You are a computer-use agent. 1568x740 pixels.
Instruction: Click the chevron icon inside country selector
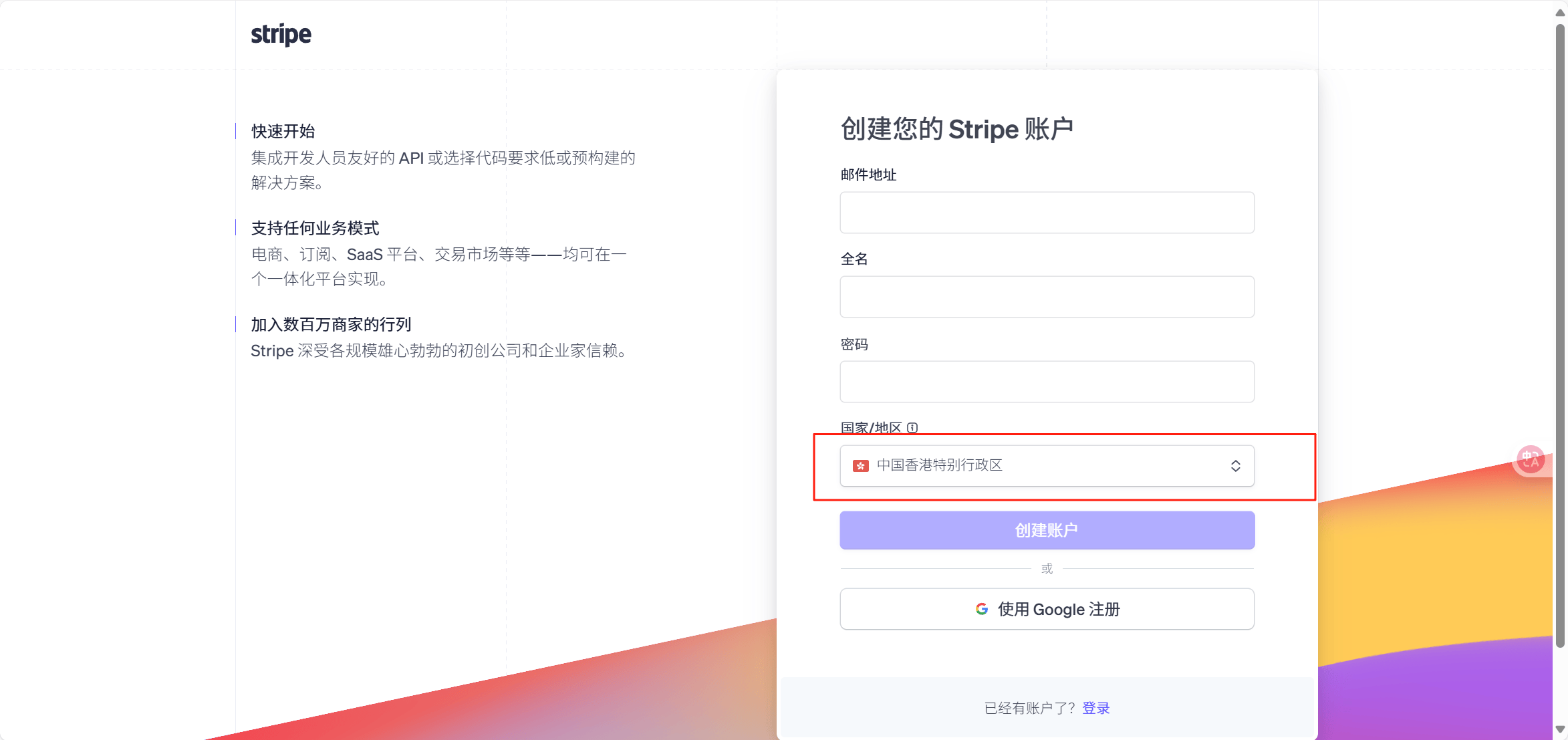click(1236, 466)
